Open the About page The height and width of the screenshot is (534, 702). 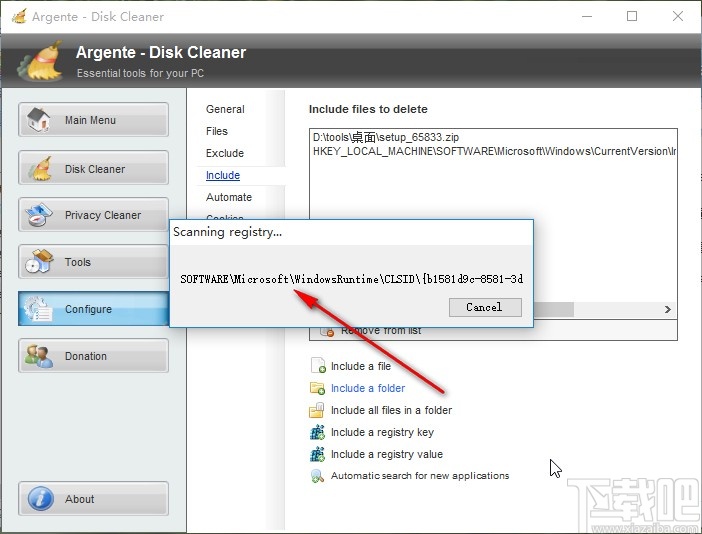(x=93, y=499)
